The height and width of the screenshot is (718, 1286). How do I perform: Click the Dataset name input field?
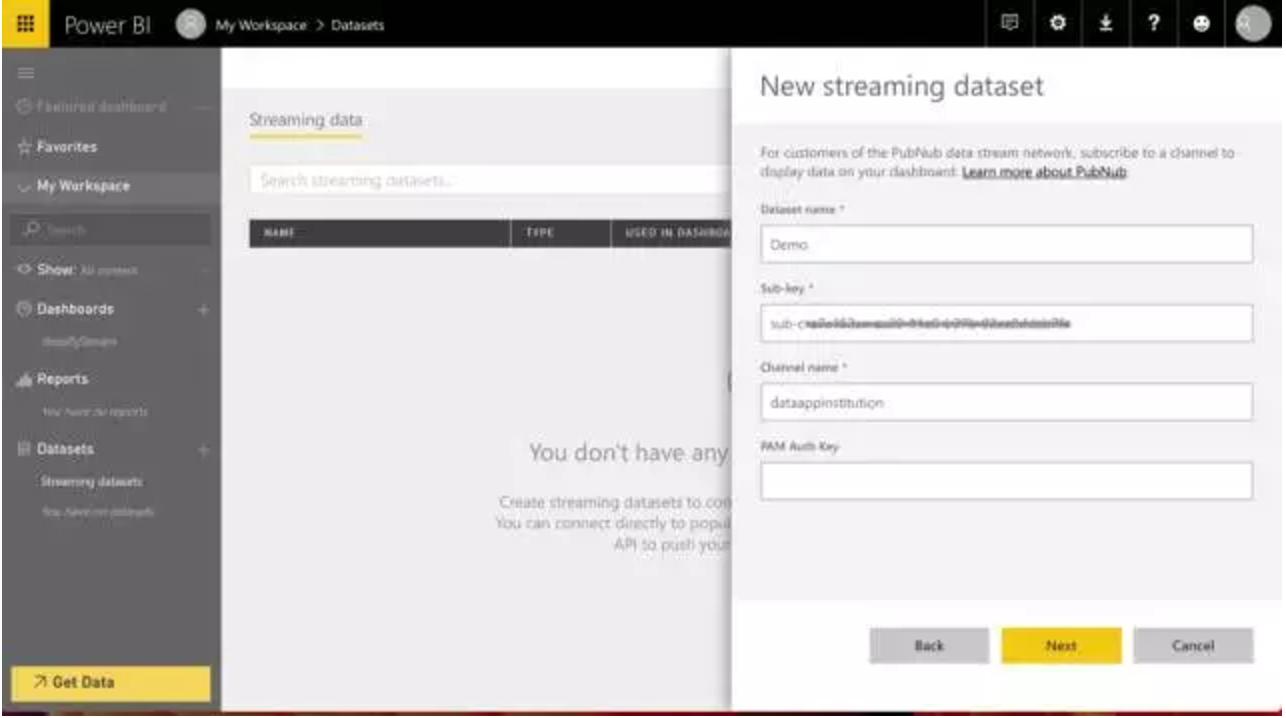(1006, 244)
